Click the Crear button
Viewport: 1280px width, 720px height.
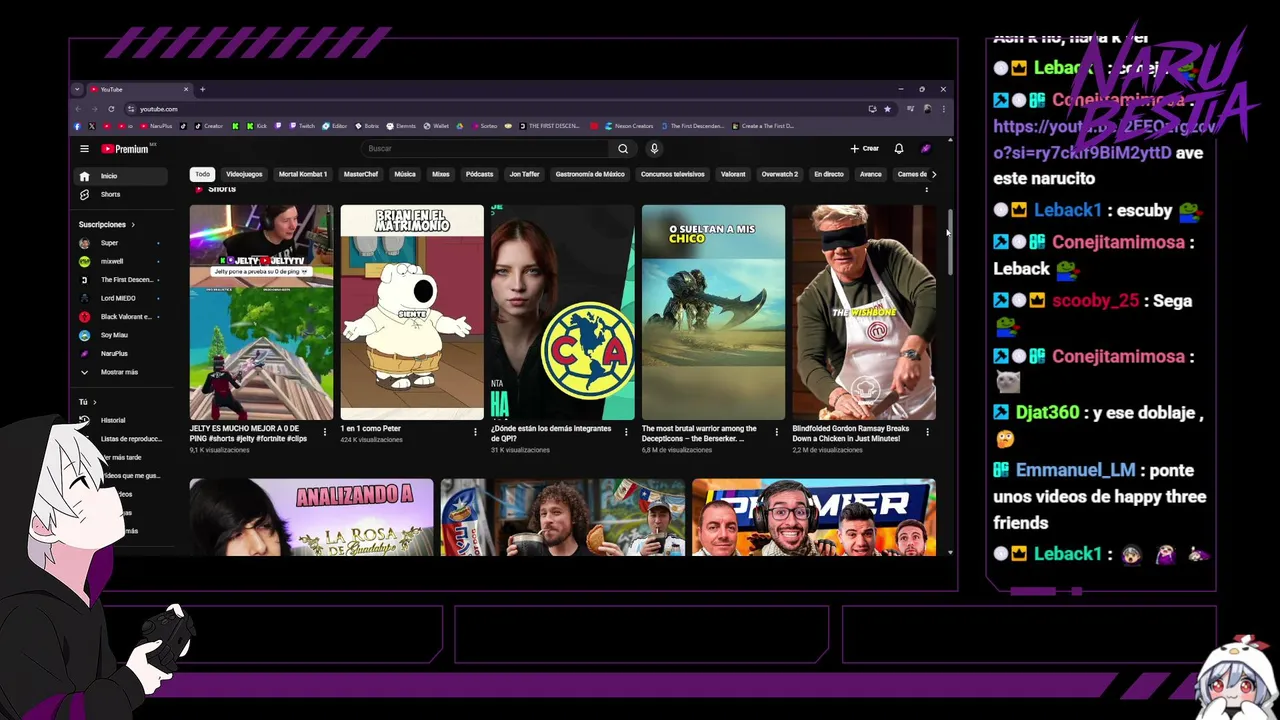[865, 149]
